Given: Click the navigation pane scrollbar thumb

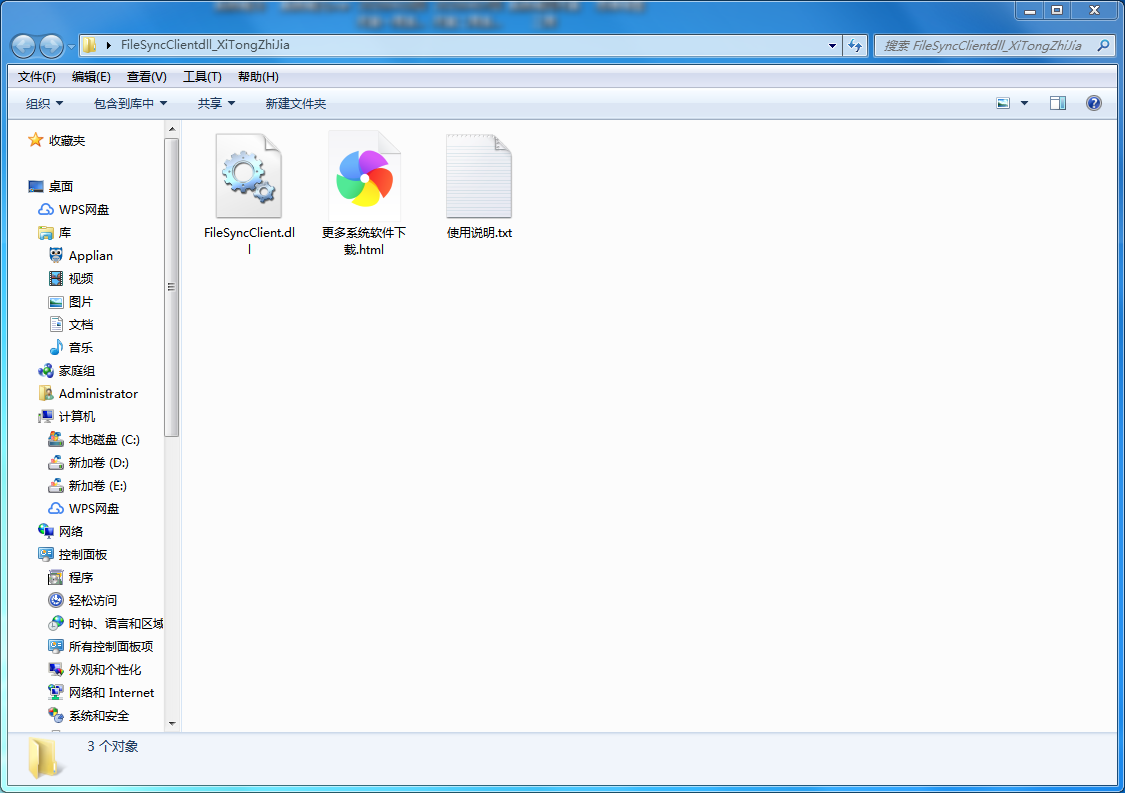Looking at the screenshot, I should point(171,287).
